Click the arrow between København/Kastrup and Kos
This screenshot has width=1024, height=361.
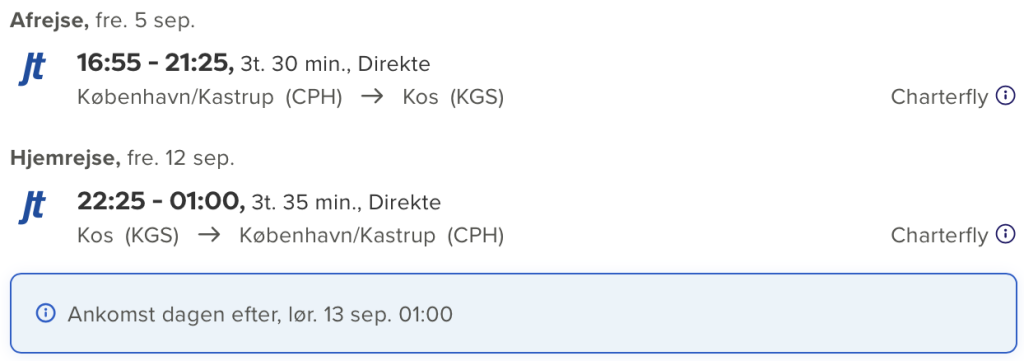pyautogui.click(x=372, y=98)
